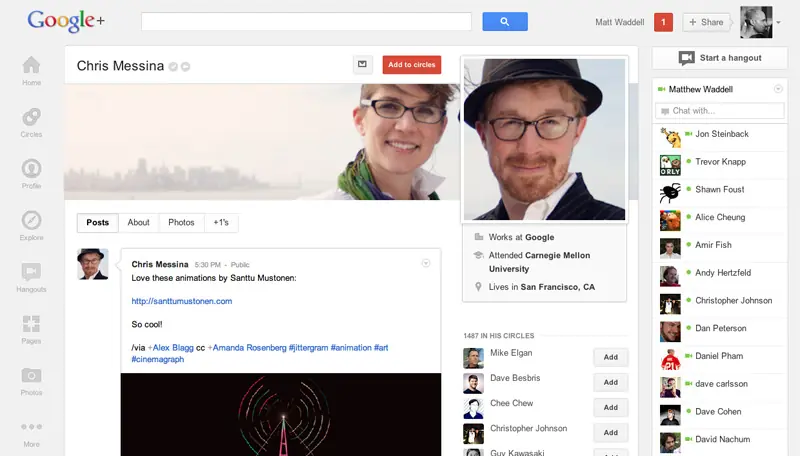The image size is (800, 456).
Task: Click Alice Cheung's chat avatar
Action: 670,221
